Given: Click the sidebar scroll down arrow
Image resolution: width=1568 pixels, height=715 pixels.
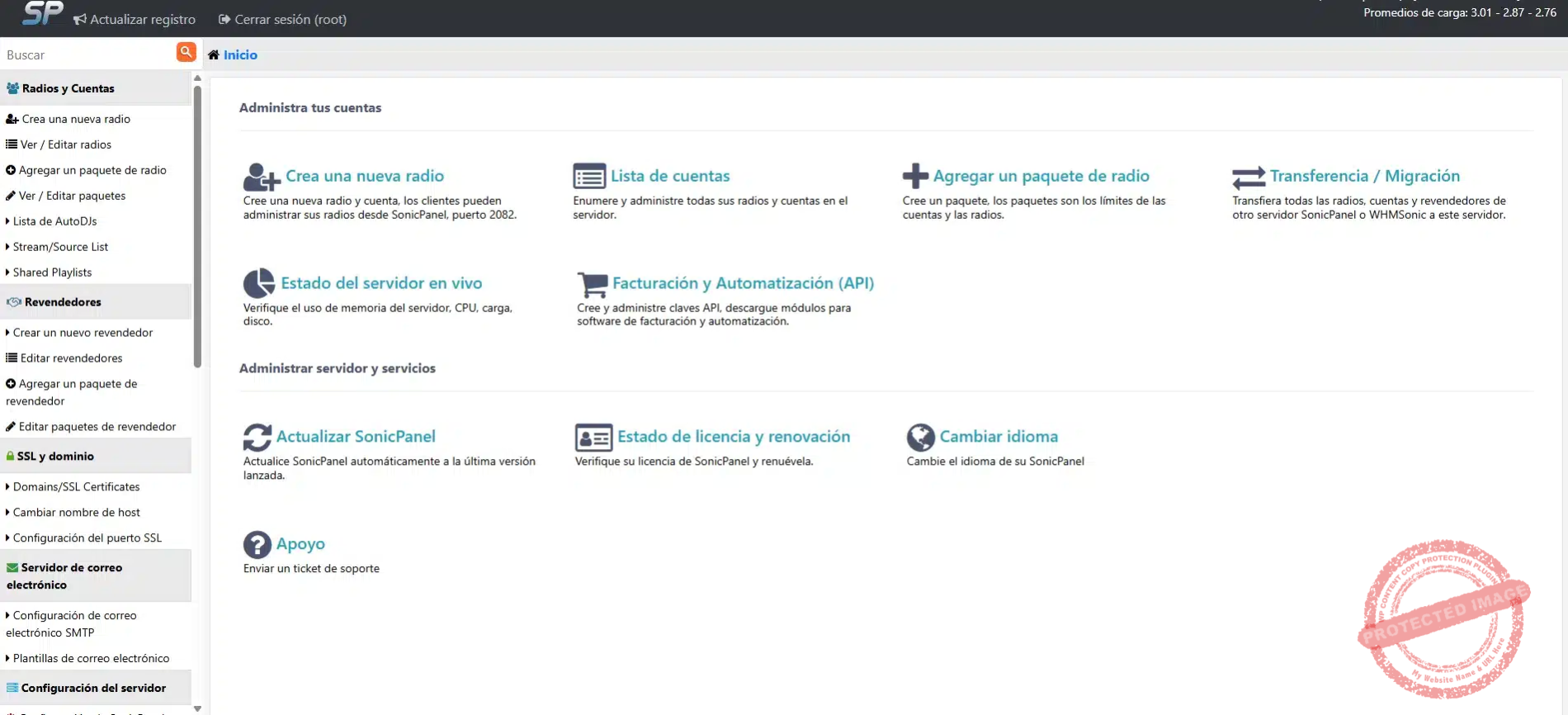Looking at the screenshot, I should (x=197, y=708).
